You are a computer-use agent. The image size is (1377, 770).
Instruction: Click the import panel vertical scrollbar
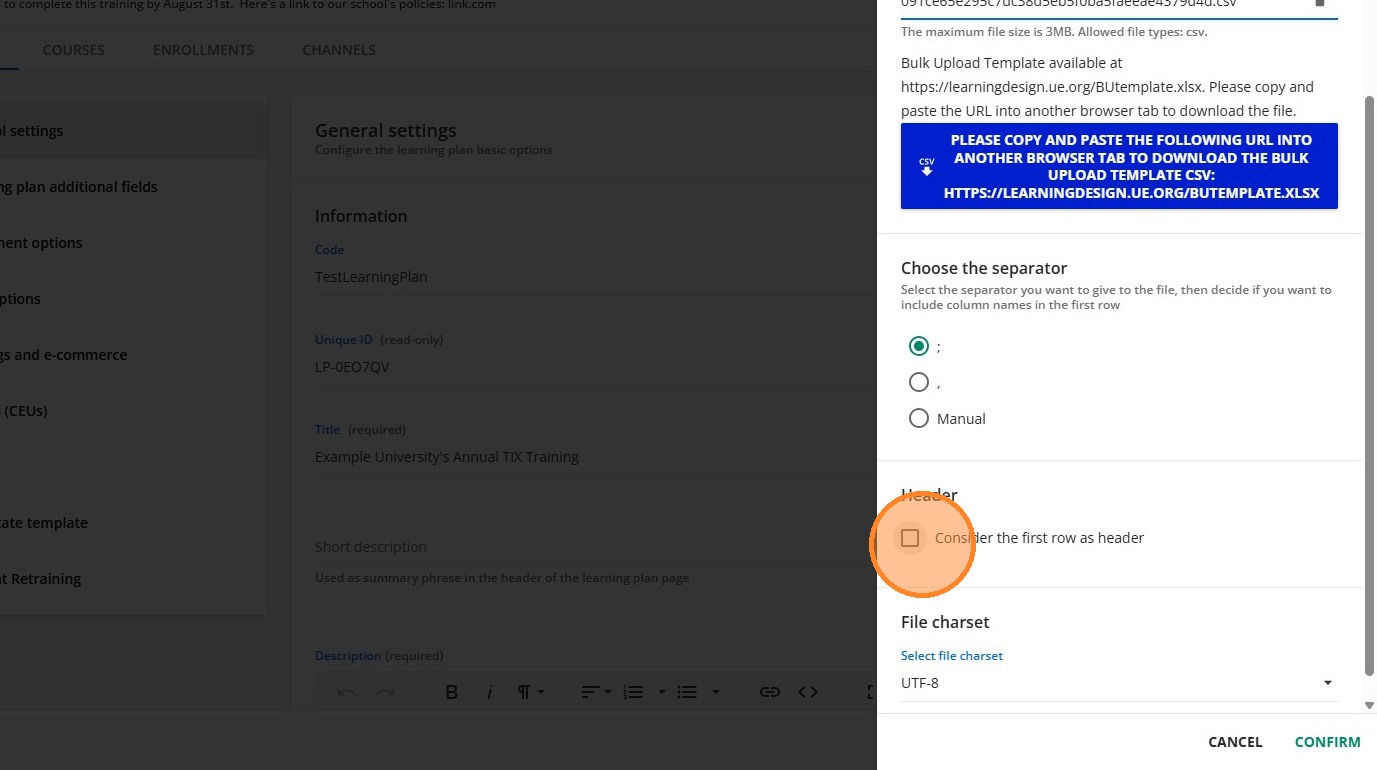[1370, 385]
